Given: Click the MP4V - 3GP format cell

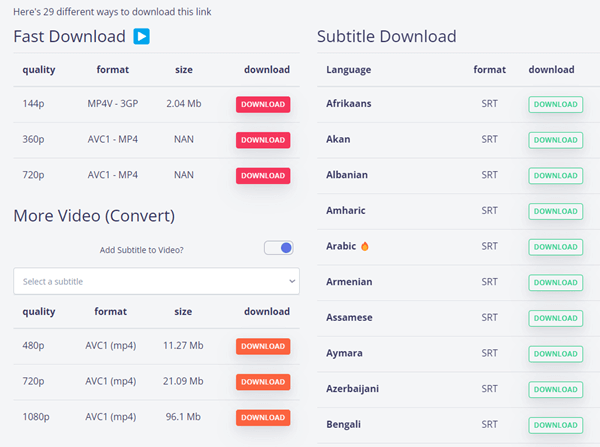Looking at the screenshot, I should click(112, 103).
